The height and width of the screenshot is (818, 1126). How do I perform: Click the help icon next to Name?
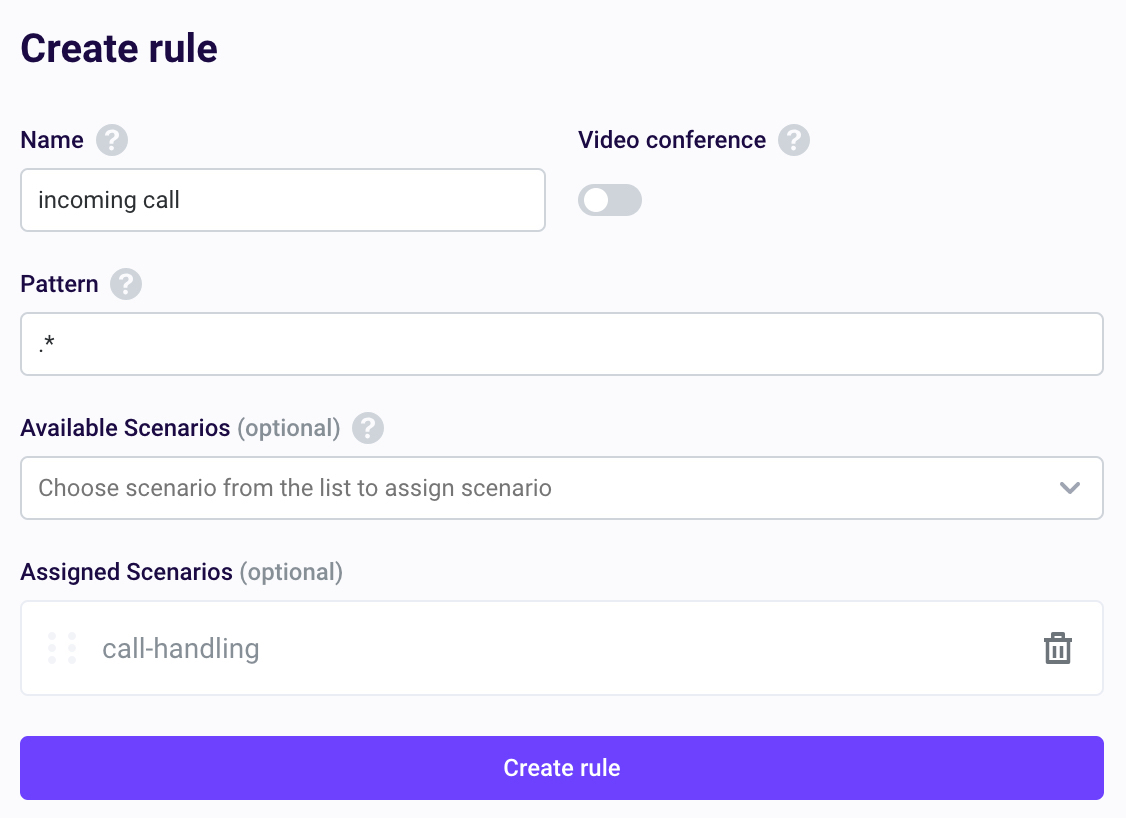click(x=112, y=140)
